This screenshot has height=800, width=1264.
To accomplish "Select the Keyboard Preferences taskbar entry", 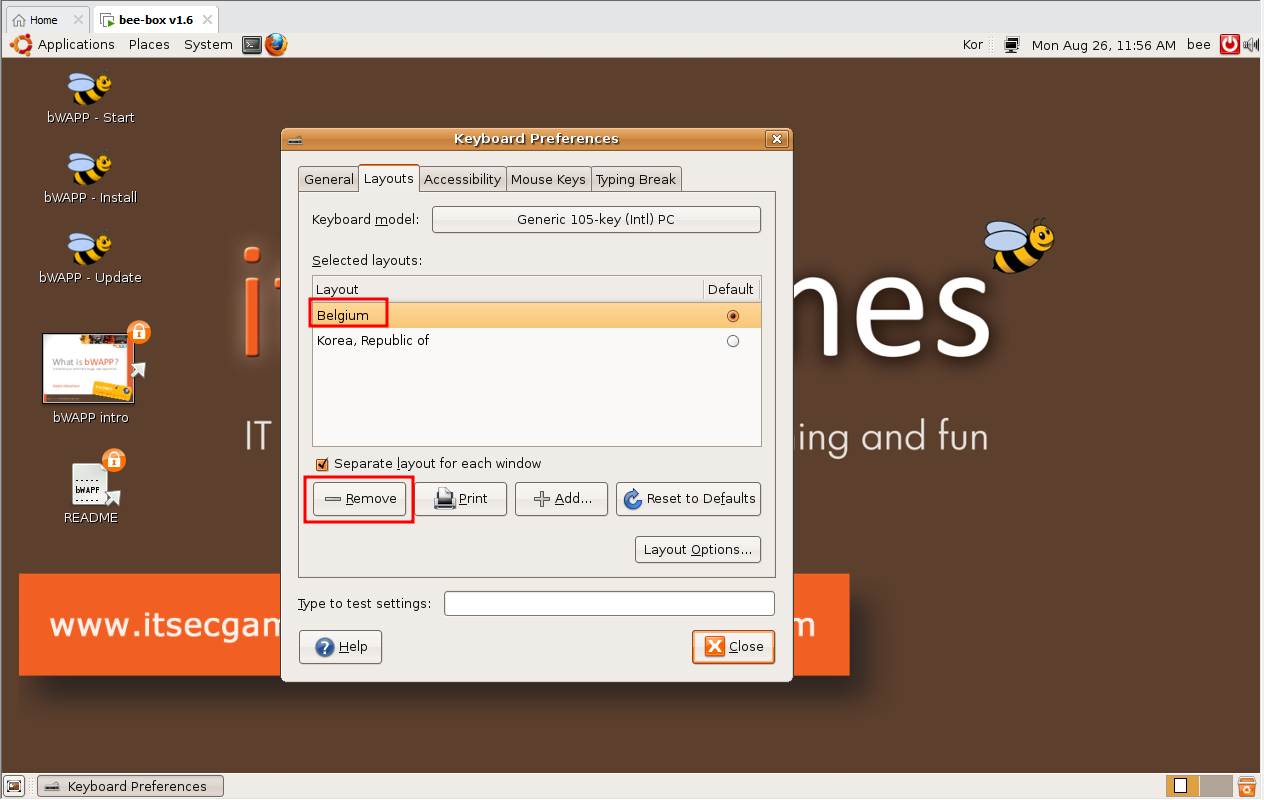I will 130,786.
